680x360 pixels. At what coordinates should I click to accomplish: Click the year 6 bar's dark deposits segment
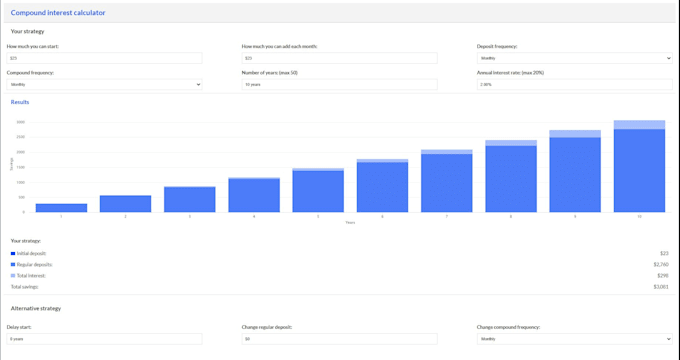(x=382, y=187)
